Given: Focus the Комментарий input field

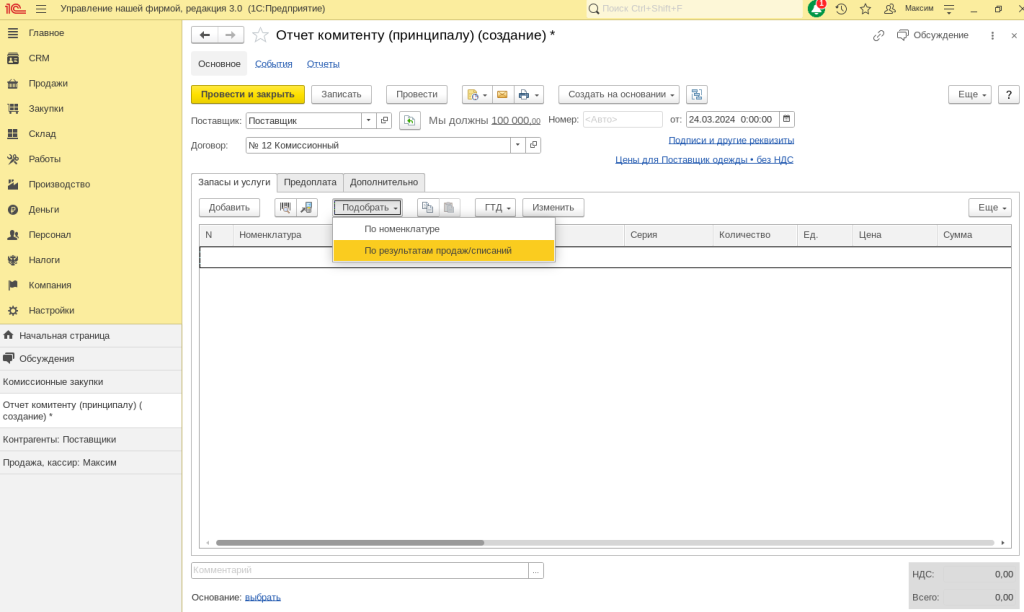Looking at the screenshot, I should [x=360, y=570].
